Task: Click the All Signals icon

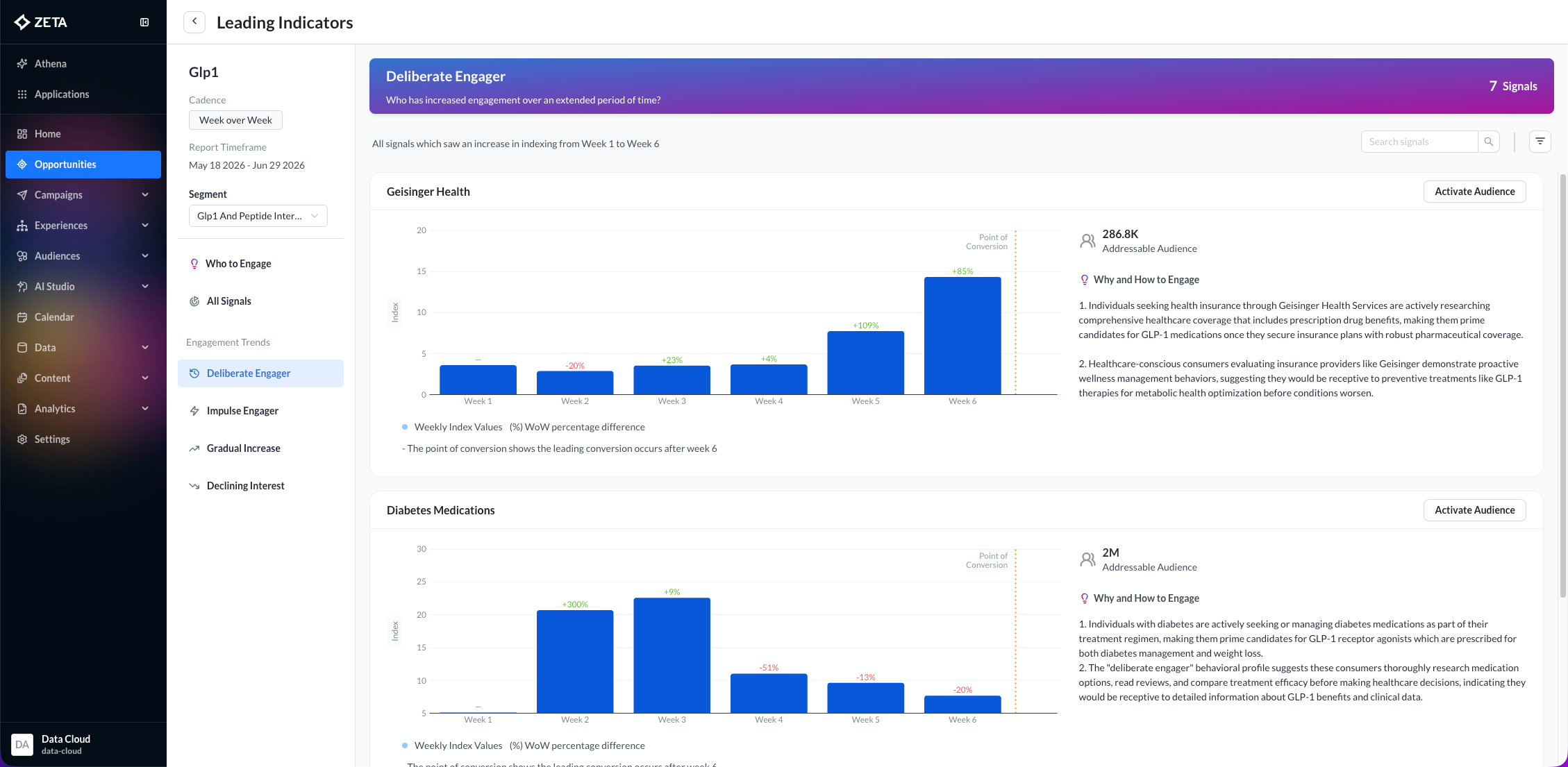Action: [194, 301]
